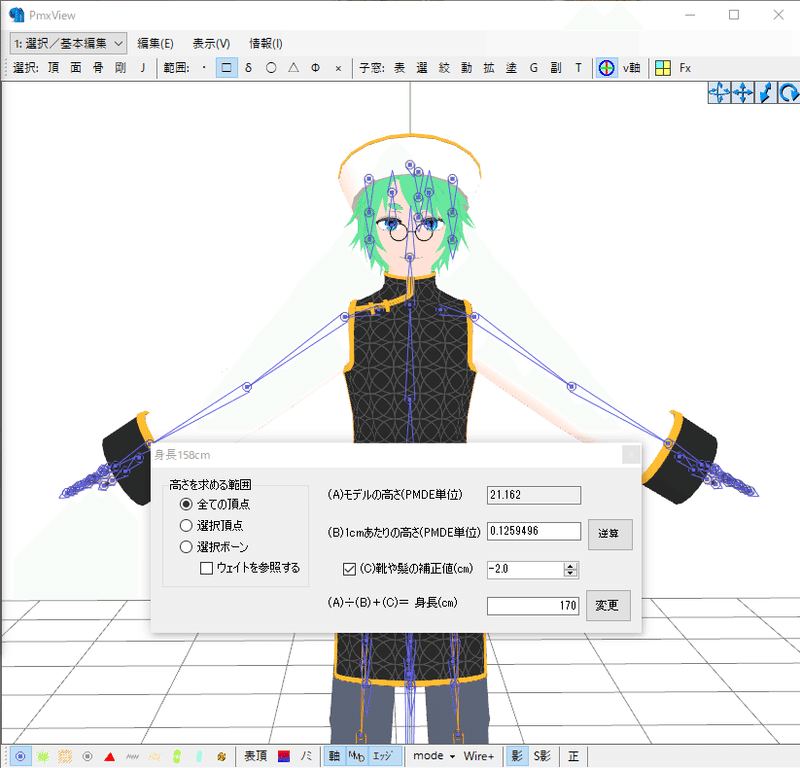Open the 1: 選択／基本編集 mode dropdown
Screen dimensions: 800x768
[68, 44]
